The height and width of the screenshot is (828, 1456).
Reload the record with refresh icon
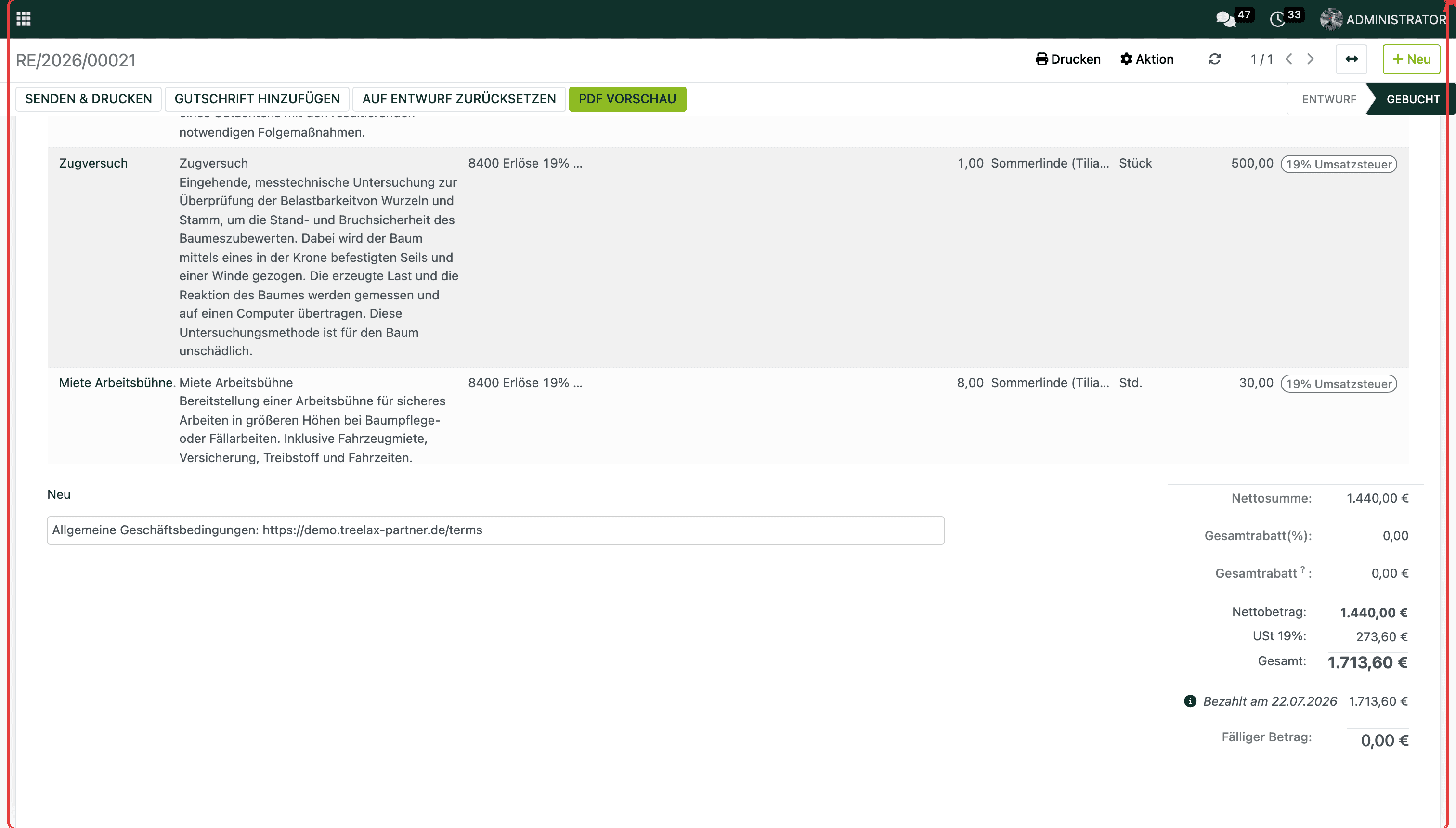(1214, 59)
